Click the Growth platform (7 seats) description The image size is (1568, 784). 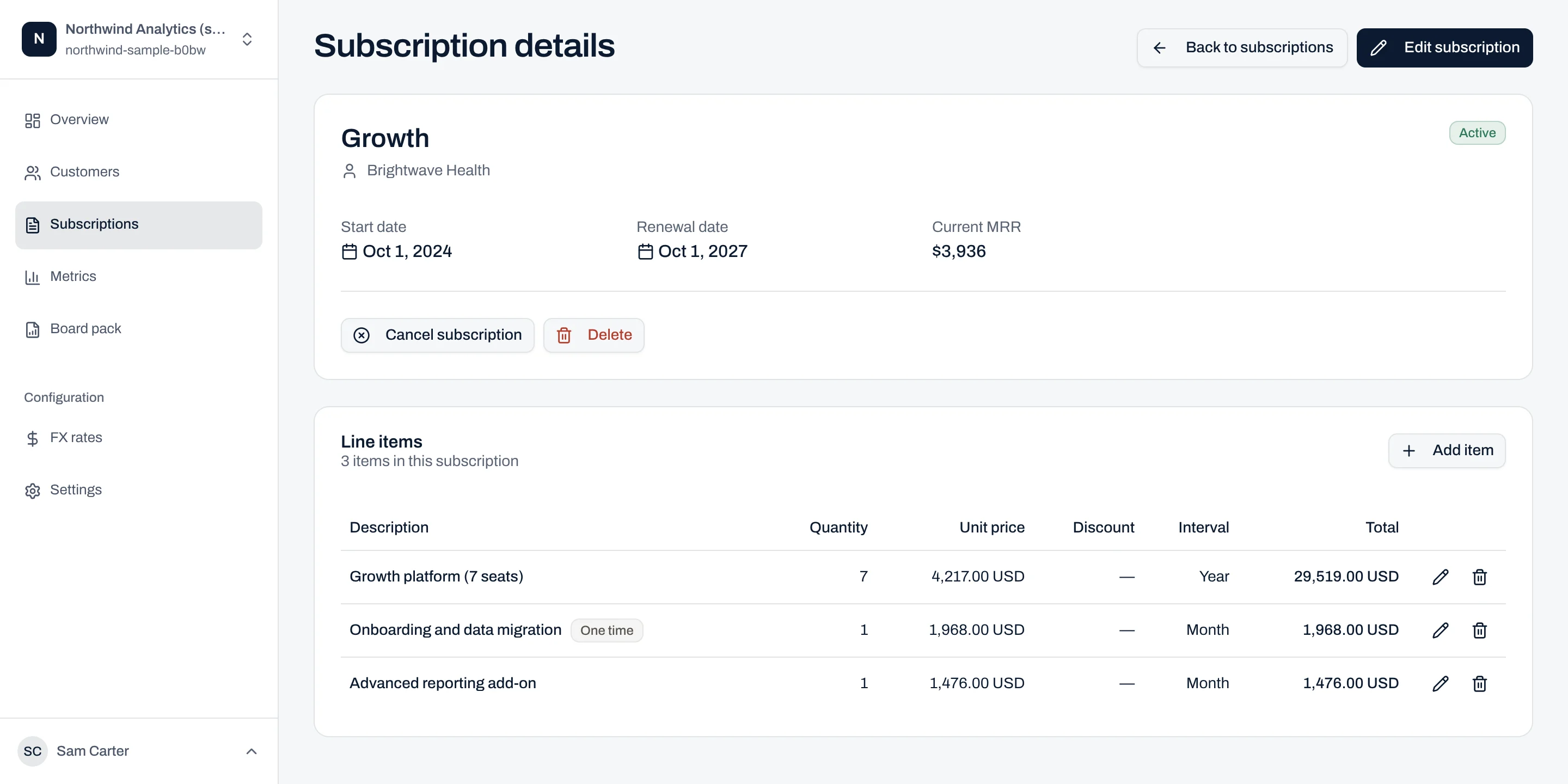point(437,577)
